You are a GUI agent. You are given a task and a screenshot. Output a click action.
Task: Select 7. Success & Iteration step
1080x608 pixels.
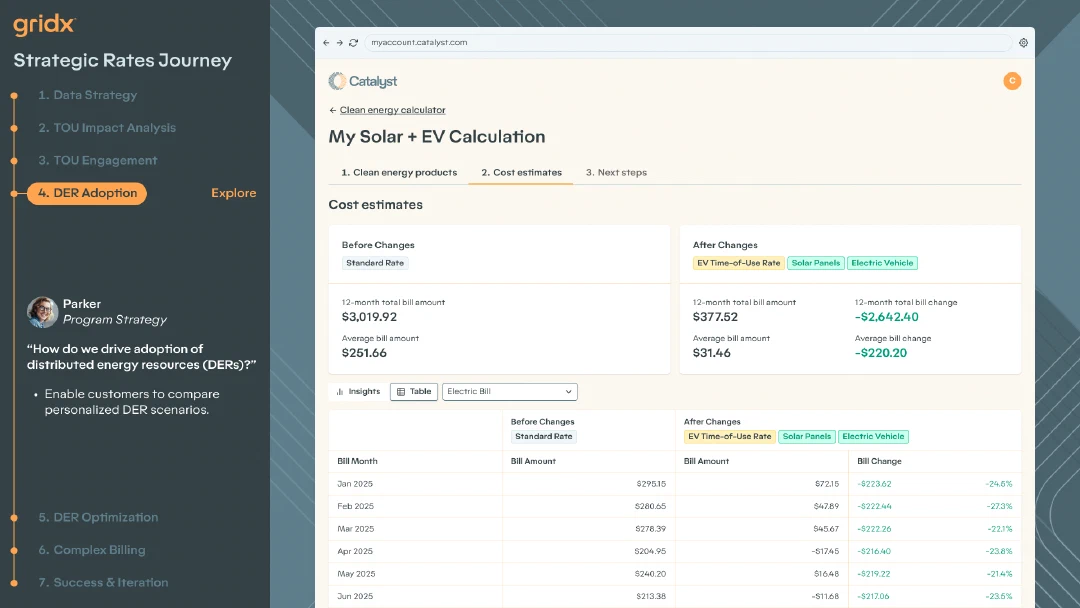click(103, 583)
